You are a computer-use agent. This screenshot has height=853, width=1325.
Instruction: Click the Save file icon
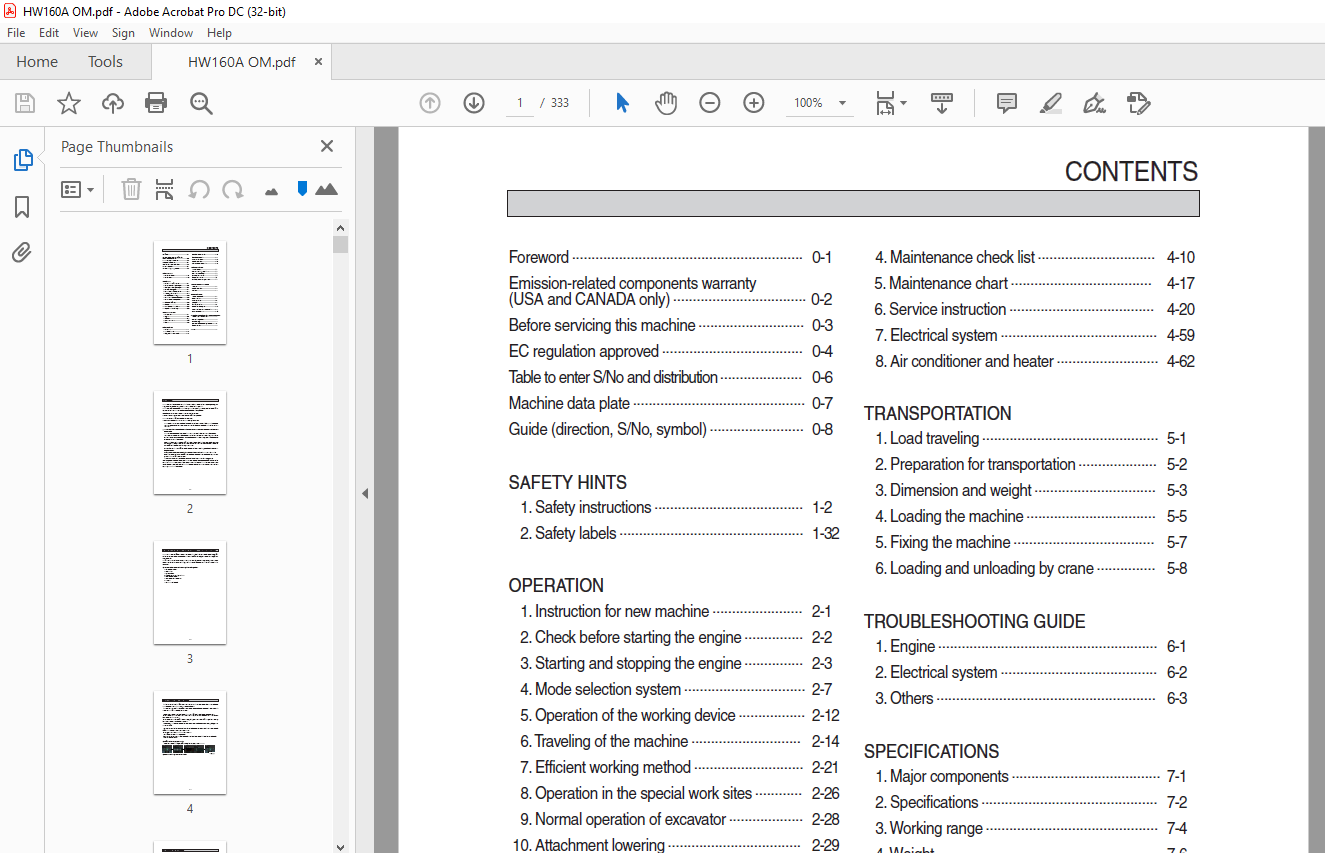pos(25,103)
